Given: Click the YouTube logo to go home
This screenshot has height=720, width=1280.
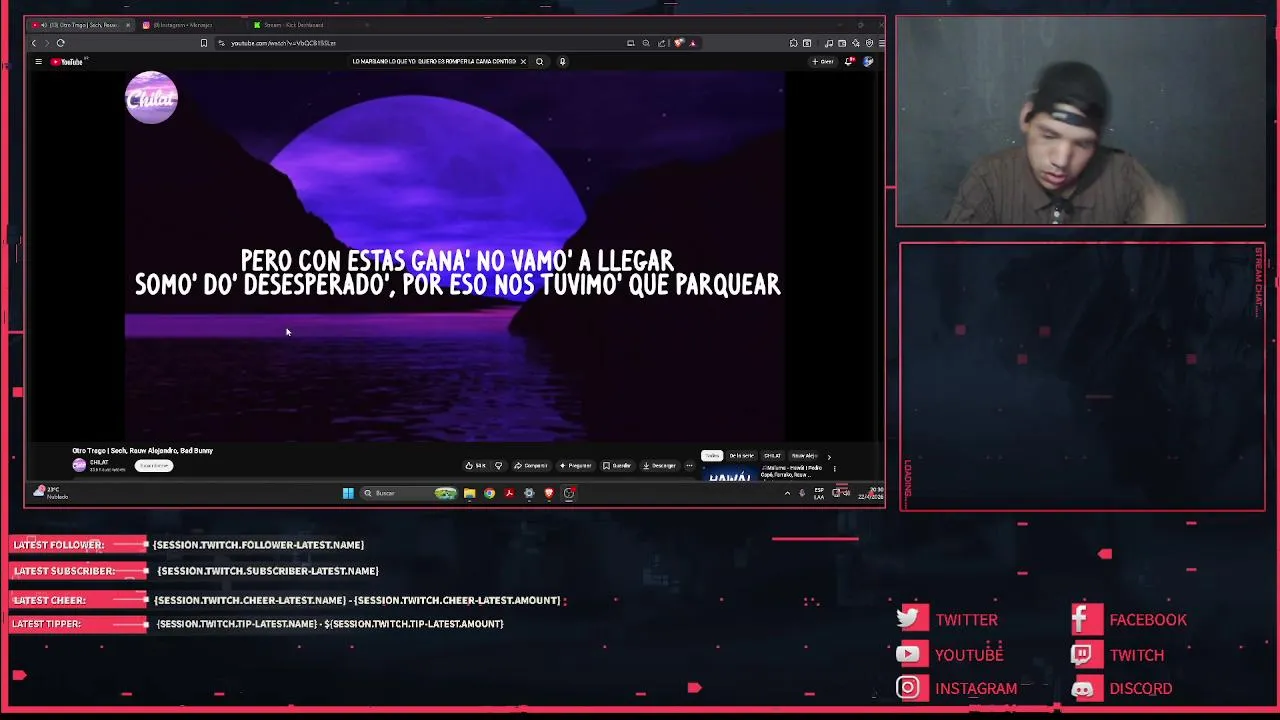Looking at the screenshot, I should [67, 62].
